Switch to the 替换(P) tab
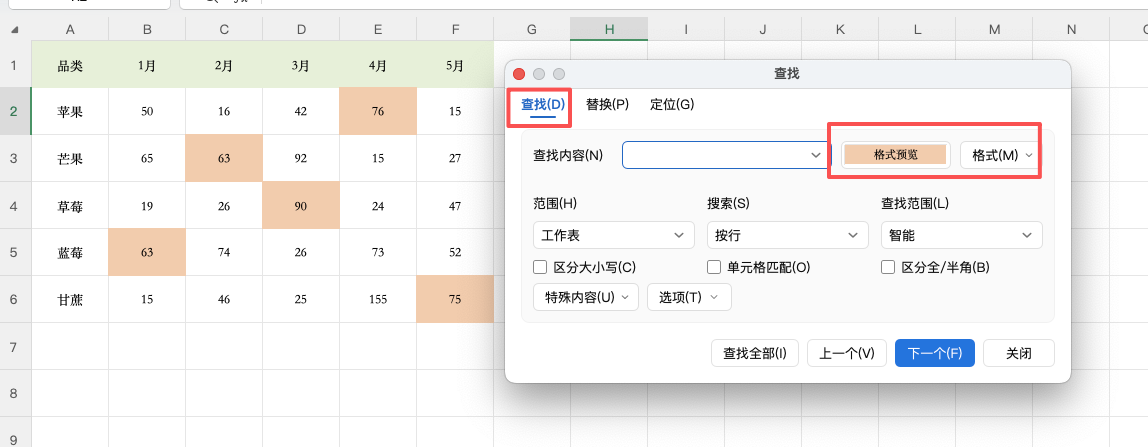 coord(607,104)
